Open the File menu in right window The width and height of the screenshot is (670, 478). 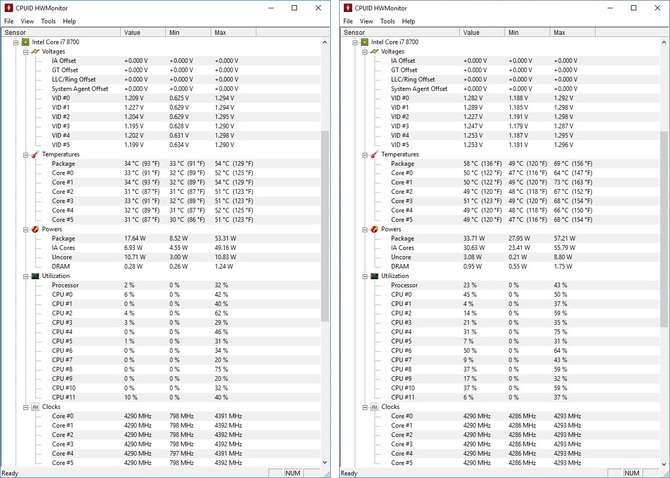click(x=348, y=21)
